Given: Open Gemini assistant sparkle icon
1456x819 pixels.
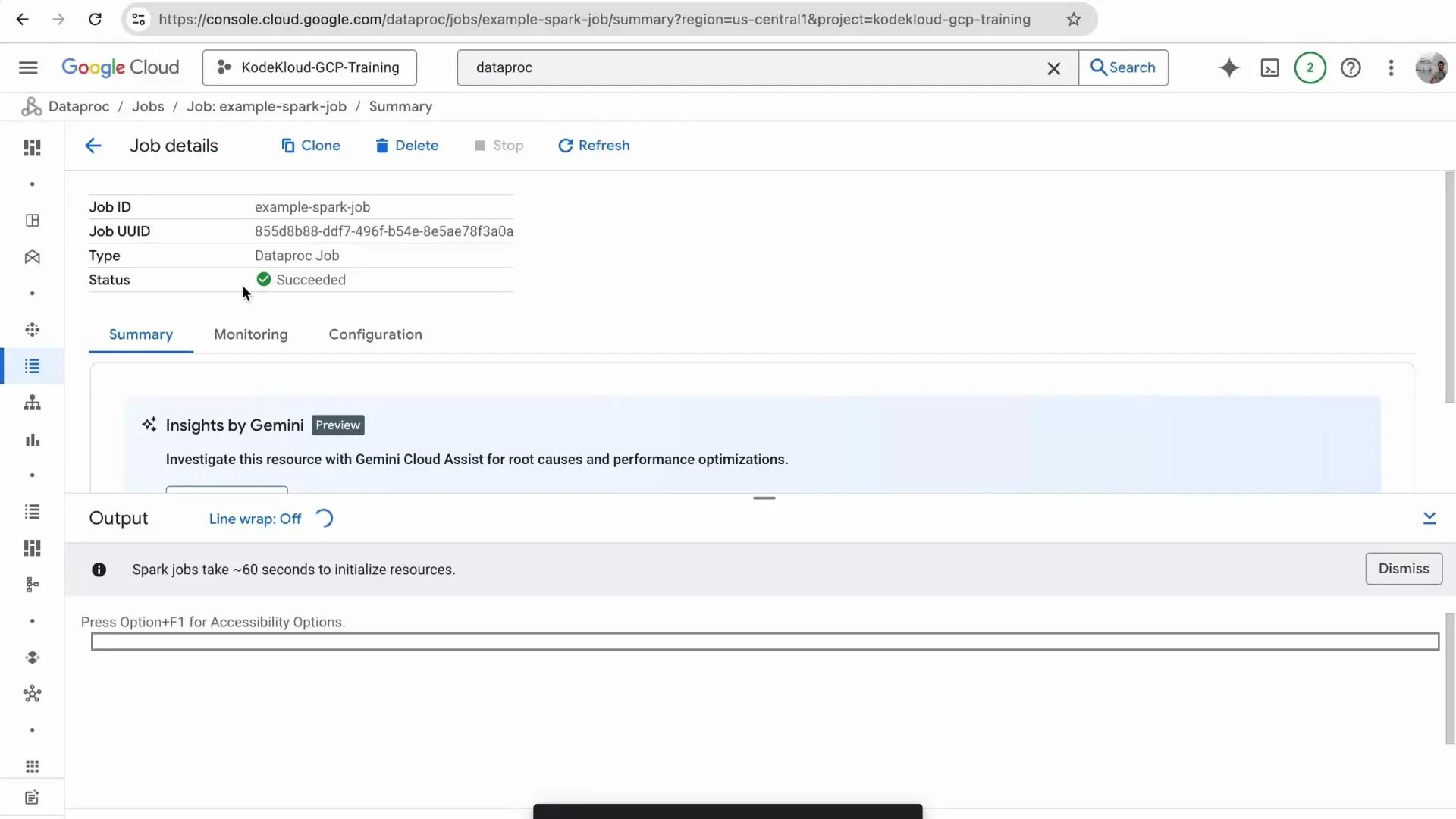Looking at the screenshot, I should pyautogui.click(x=1229, y=67).
